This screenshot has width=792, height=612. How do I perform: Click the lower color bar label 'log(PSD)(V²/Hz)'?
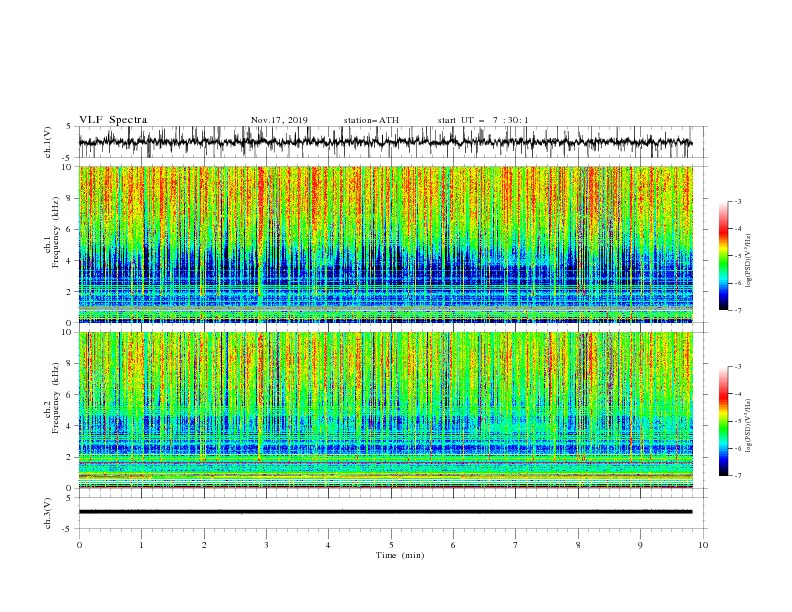tap(749, 425)
